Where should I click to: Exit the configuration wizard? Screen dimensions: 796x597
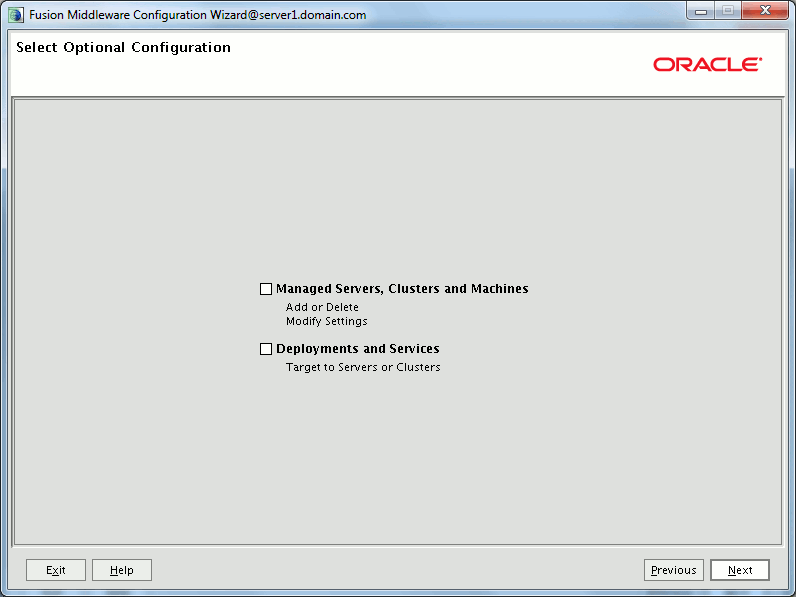tap(56, 570)
